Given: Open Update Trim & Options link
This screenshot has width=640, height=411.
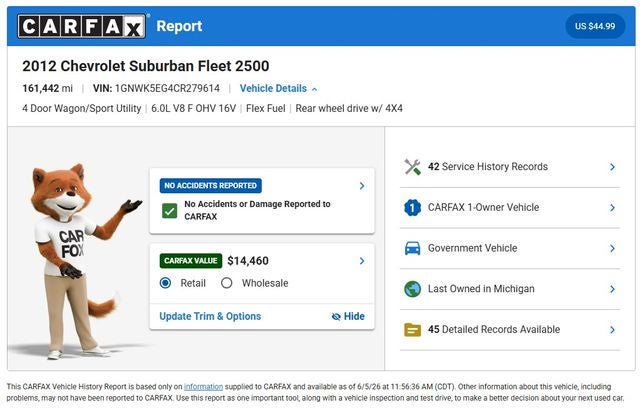Looking at the screenshot, I should 210,317.
